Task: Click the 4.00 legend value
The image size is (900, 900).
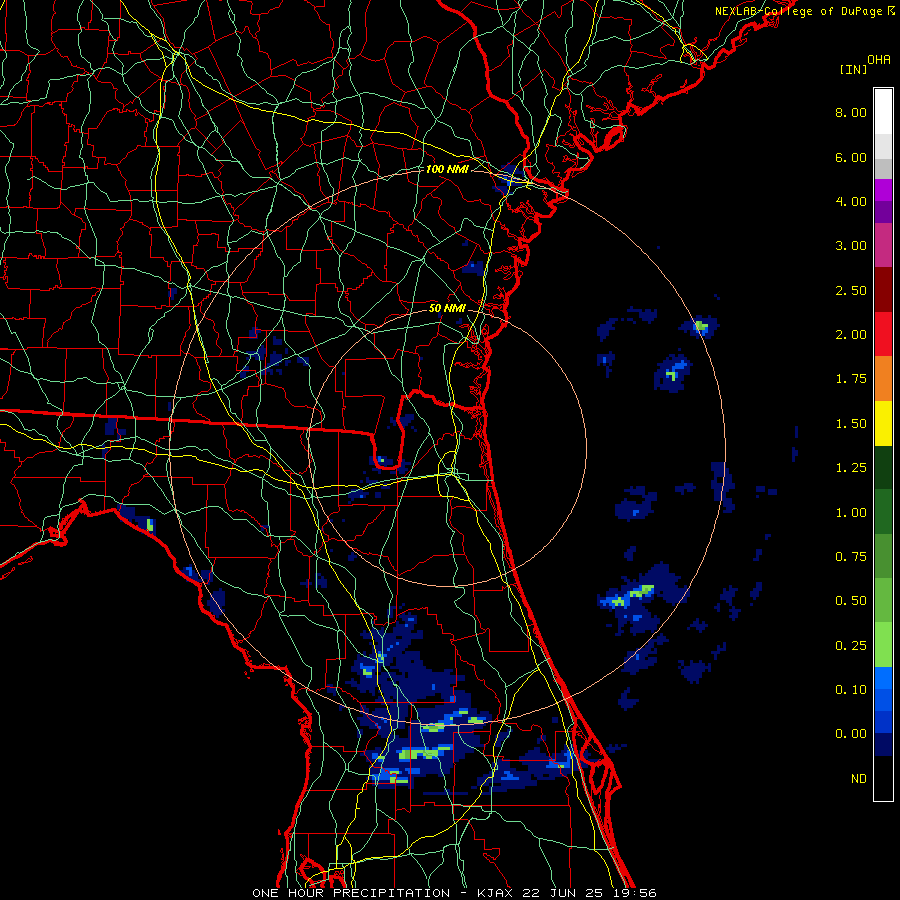Action: (x=851, y=201)
